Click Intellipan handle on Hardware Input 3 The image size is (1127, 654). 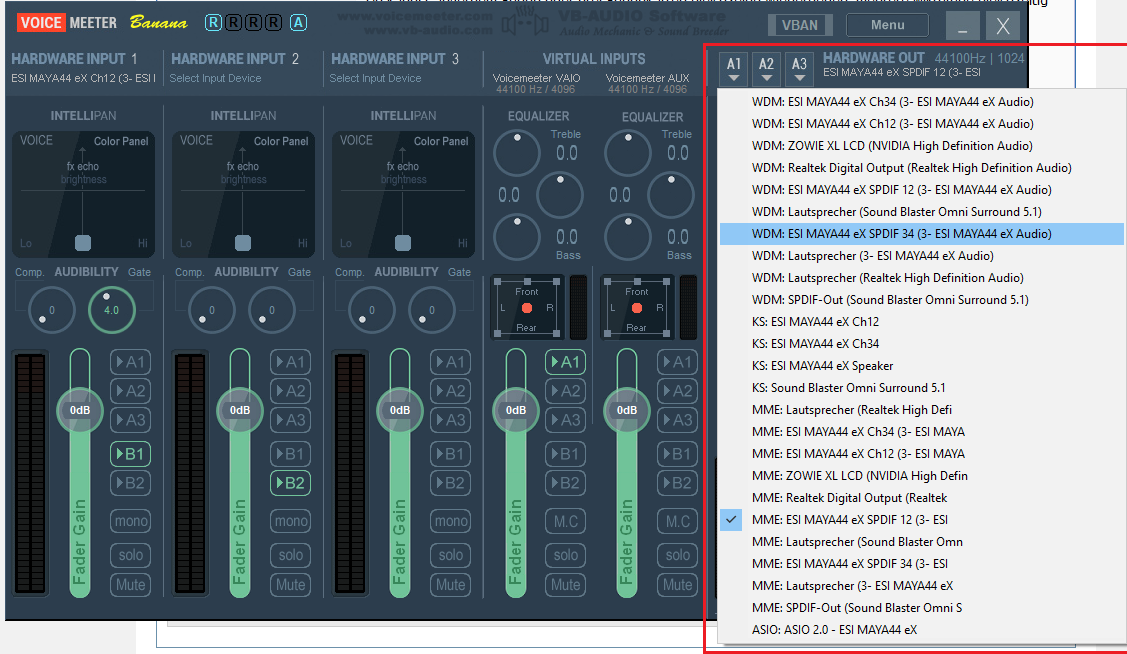coord(403,242)
